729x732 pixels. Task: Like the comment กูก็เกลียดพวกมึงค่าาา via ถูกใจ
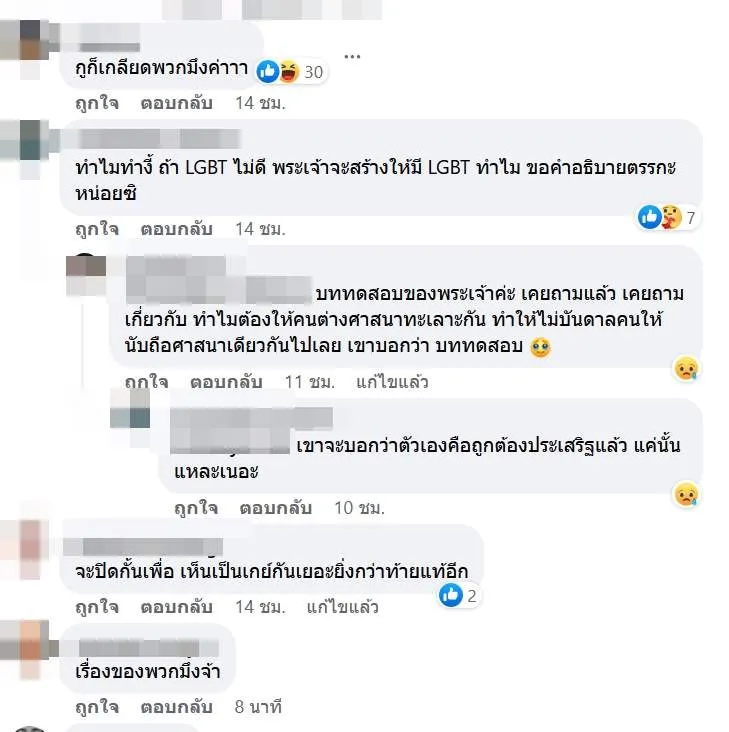pyautogui.click(x=97, y=103)
